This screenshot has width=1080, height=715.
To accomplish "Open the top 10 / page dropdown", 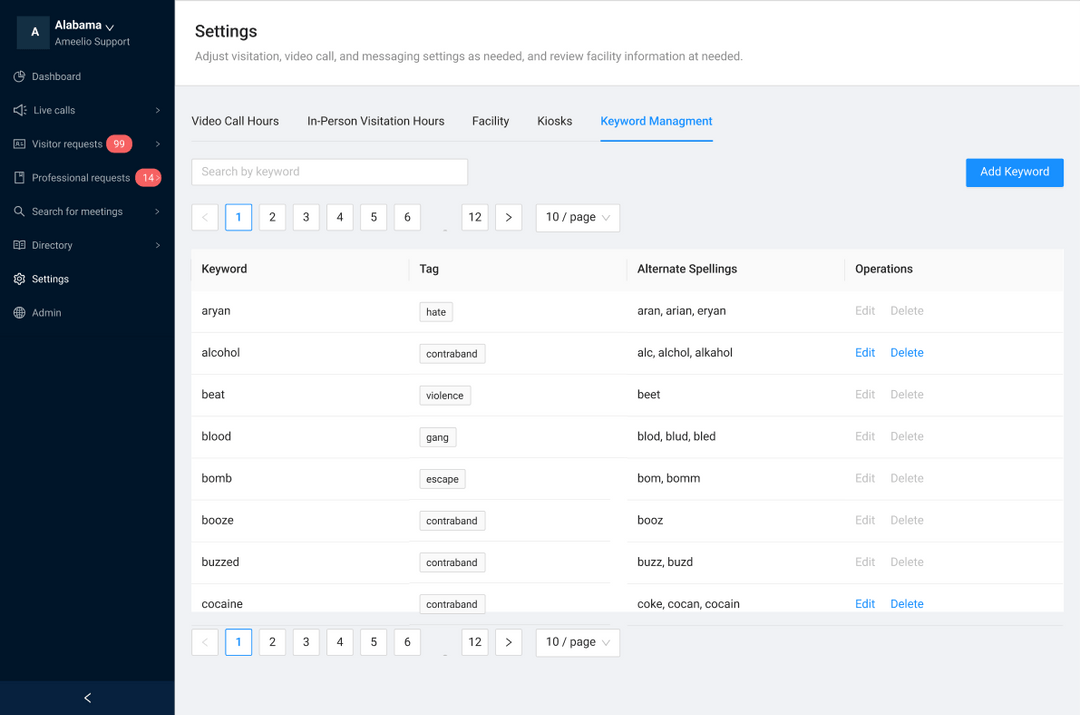I will click(x=577, y=218).
